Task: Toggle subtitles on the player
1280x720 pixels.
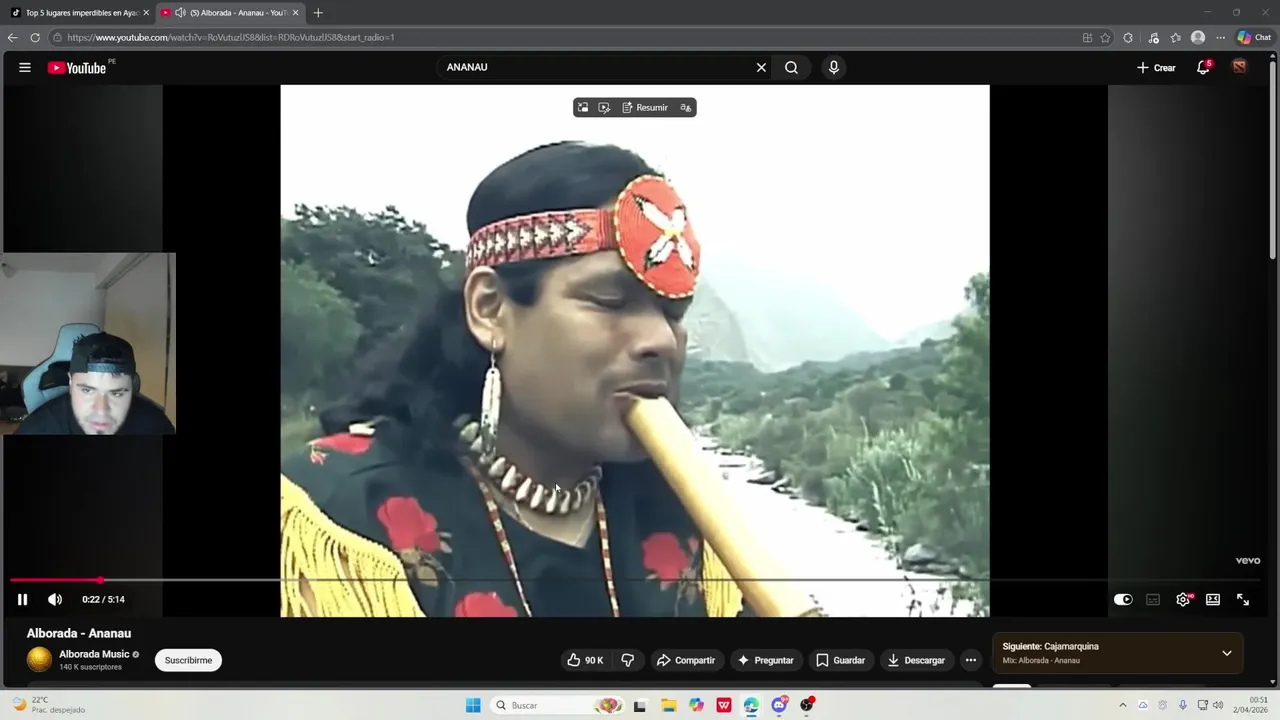Action: tap(1153, 600)
